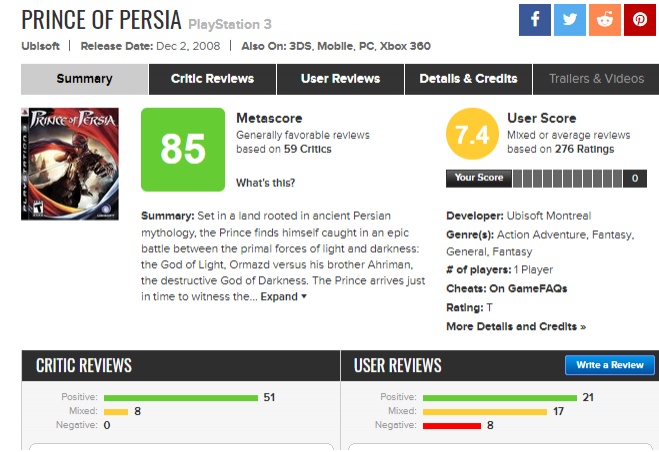Click the green 85 Metascore badge
Viewport: 659px width, 452px height.
pos(183,150)
